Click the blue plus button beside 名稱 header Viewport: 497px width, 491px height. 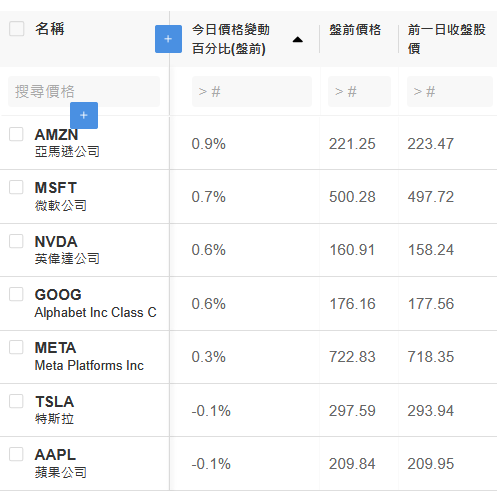pos(168,39)
